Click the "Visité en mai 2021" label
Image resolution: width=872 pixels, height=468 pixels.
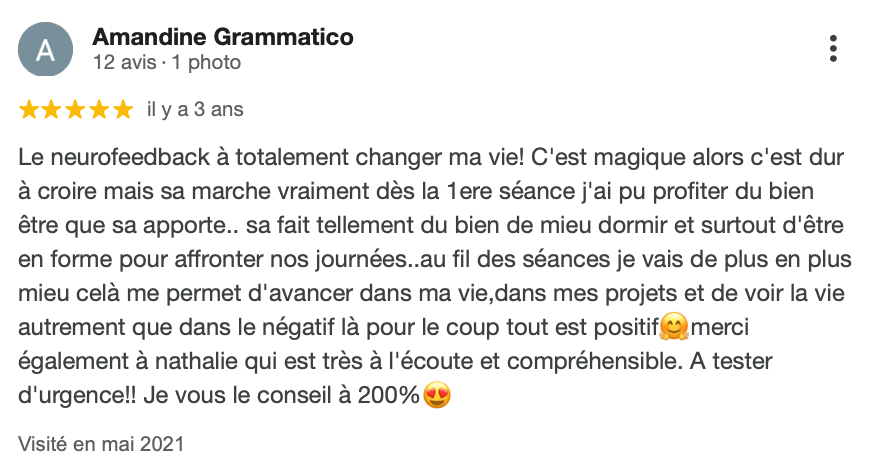pos(101,442)
